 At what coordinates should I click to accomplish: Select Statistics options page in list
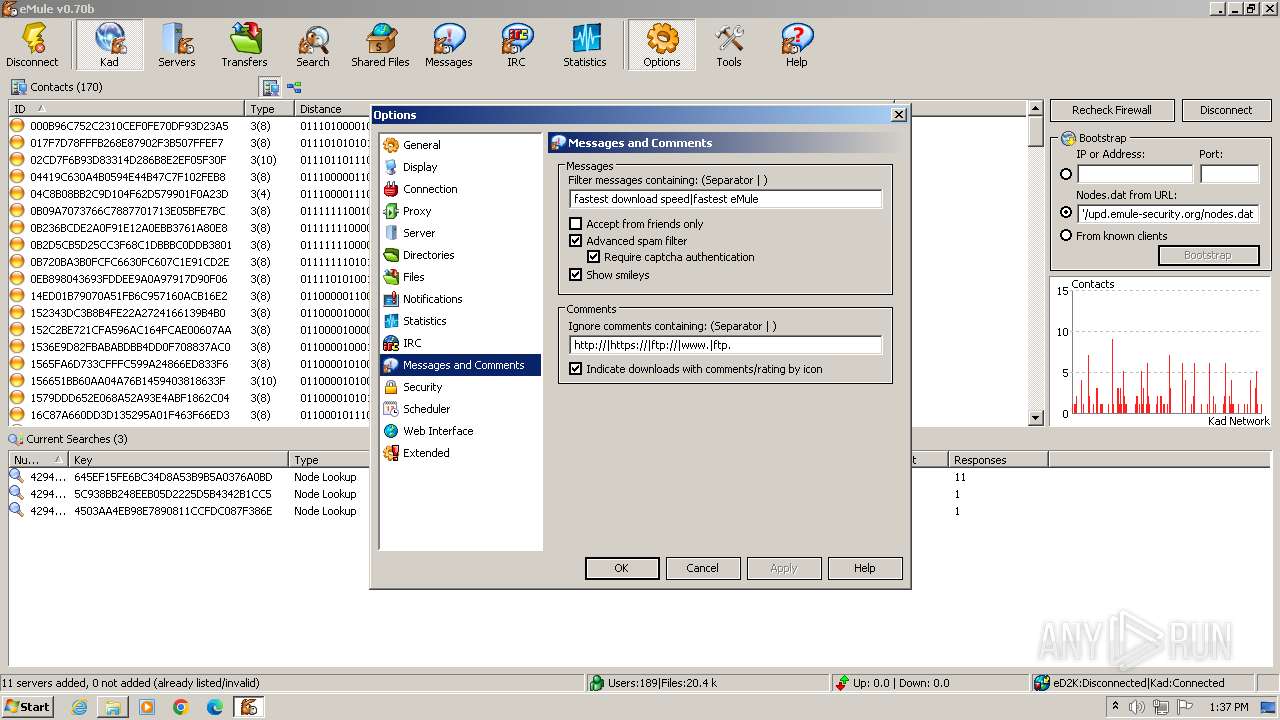coord(424,321)
